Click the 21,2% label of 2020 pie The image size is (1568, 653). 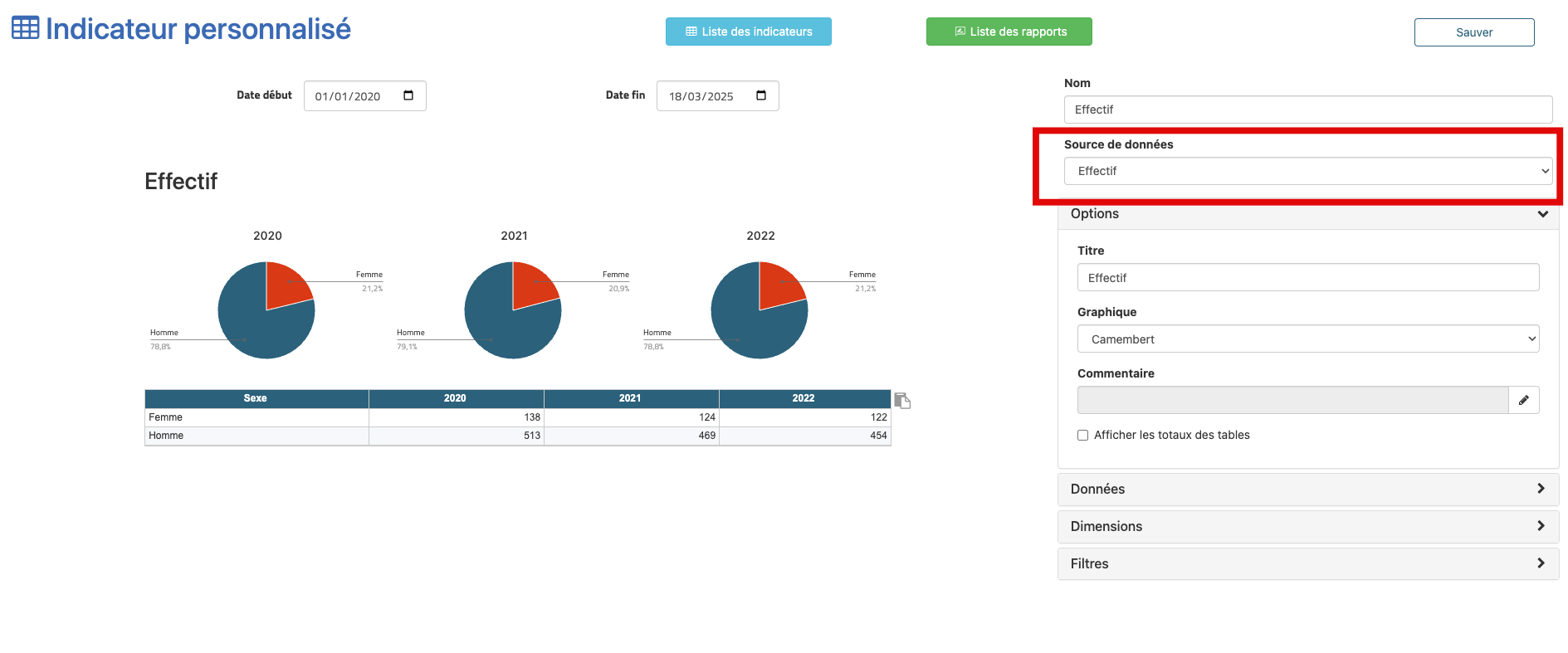pyautogui.click(x=373, y=289)
